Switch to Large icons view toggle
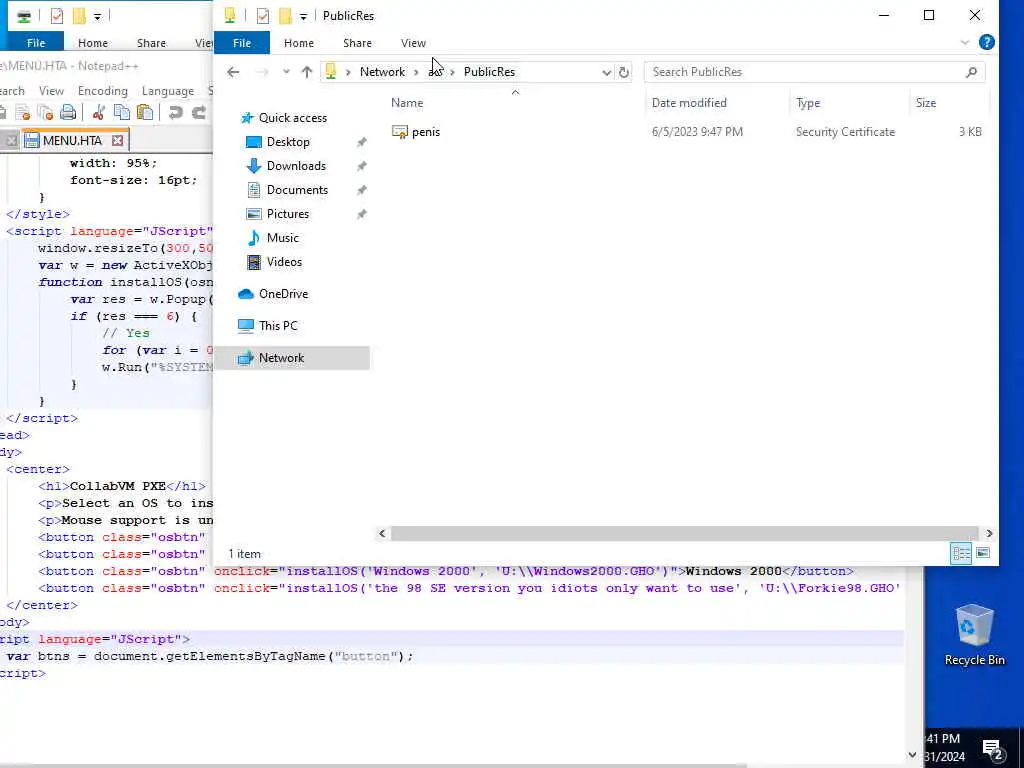Viewport: 1024px width, 768px height. coord(982,554)
